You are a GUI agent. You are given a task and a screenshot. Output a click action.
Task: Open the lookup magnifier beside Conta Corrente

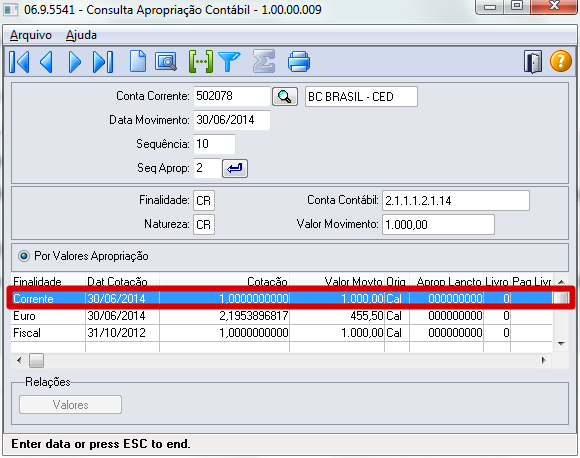tap(285, 97)
